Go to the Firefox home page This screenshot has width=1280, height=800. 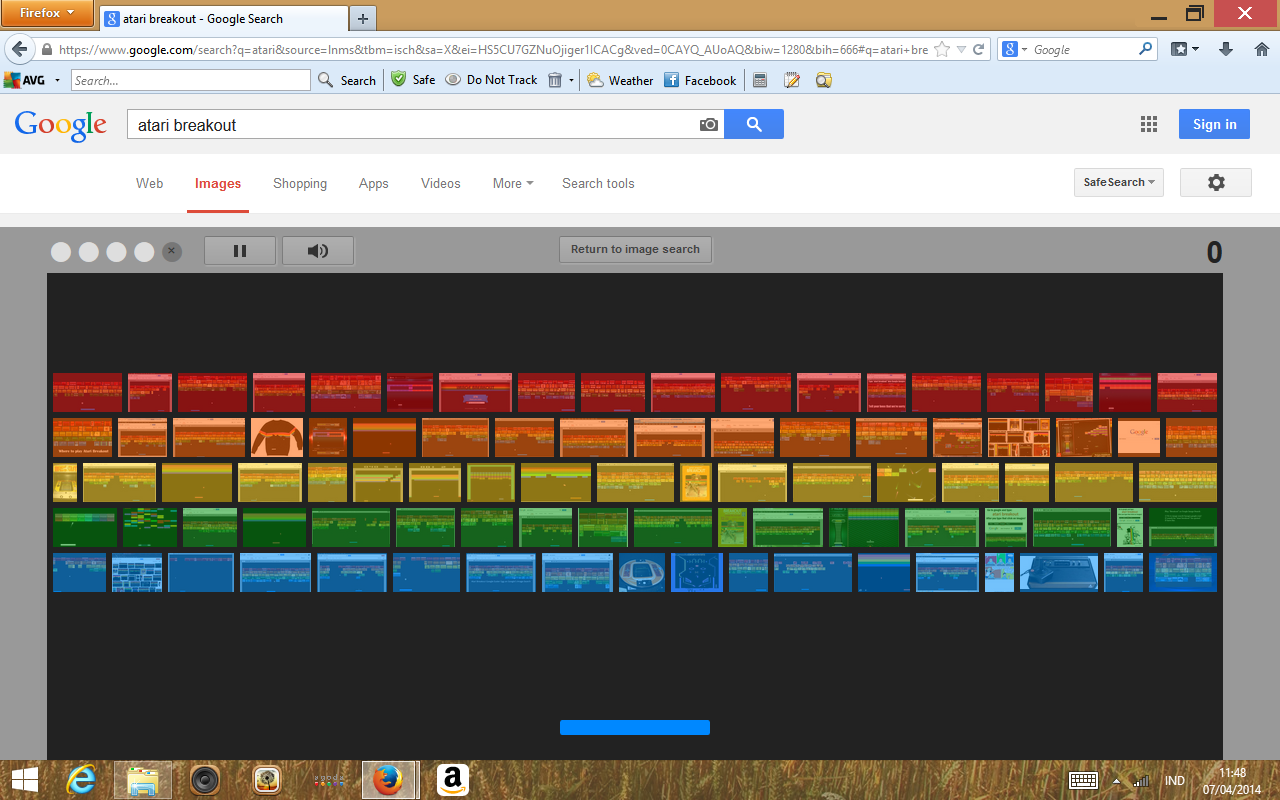1261,49
